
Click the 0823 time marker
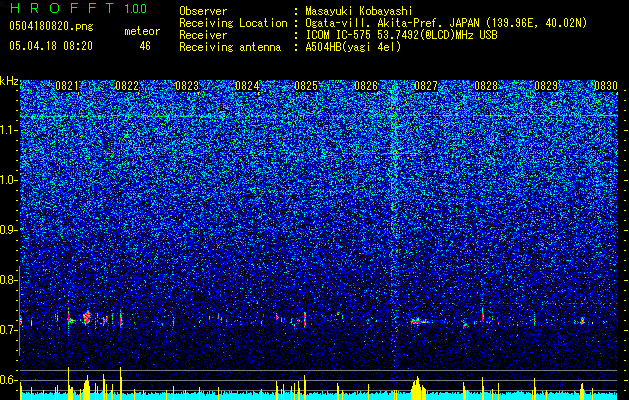(187, 86)
